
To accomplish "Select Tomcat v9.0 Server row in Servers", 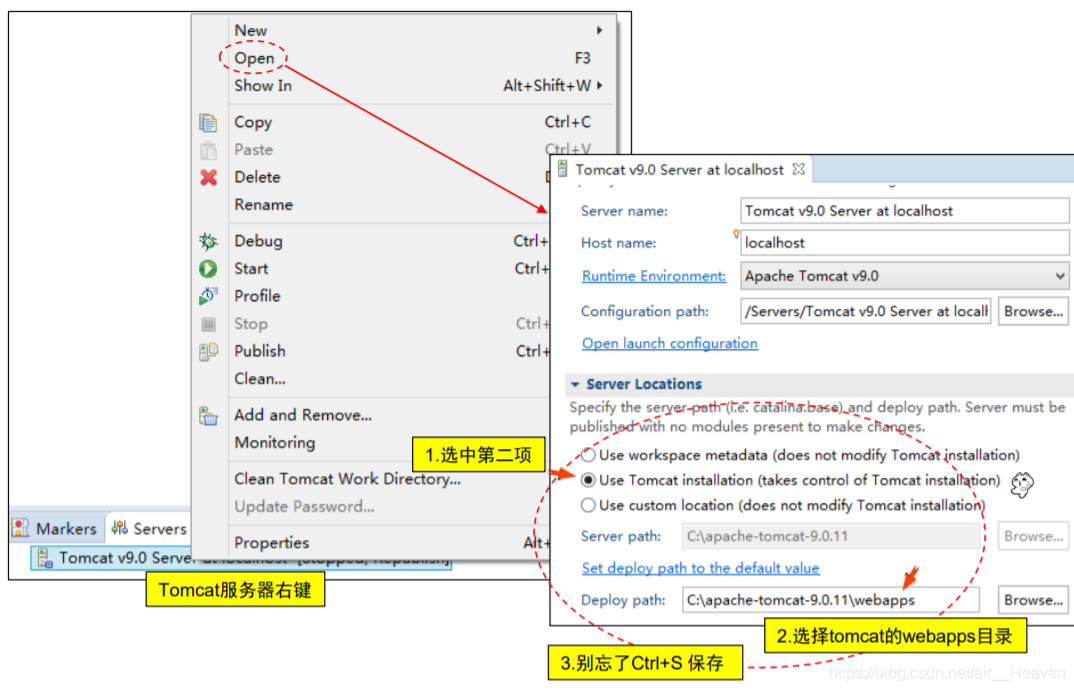I will pyautogui.click(x=241, y=558).
